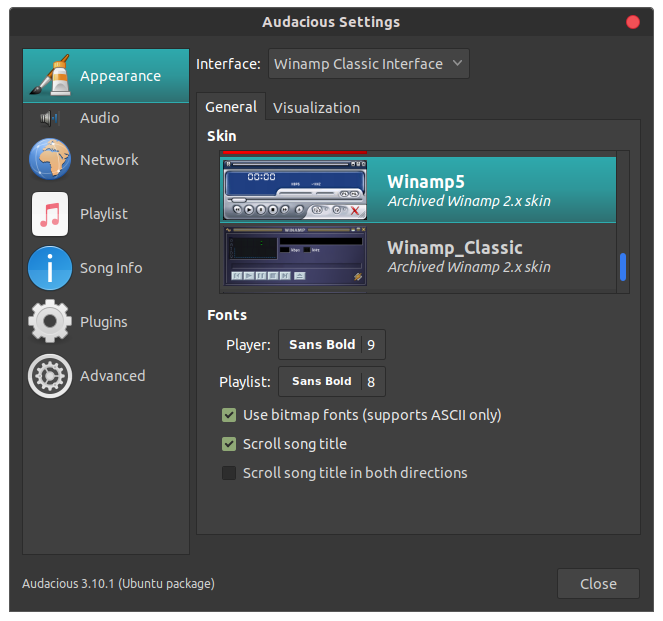663x621 pixels.
Task: Click the Playlist music note icon
Action: [x=50, y=214]
